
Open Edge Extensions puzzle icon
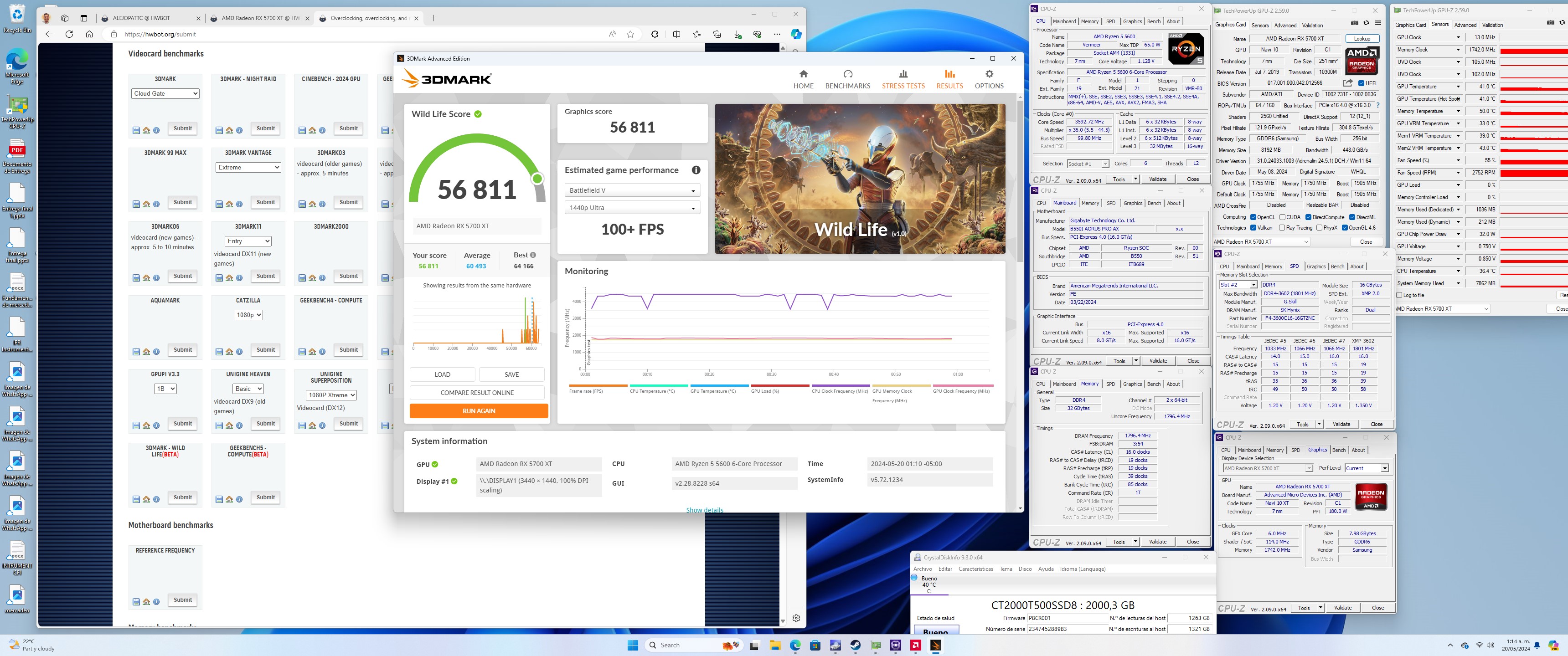click(x=655, y=34)
